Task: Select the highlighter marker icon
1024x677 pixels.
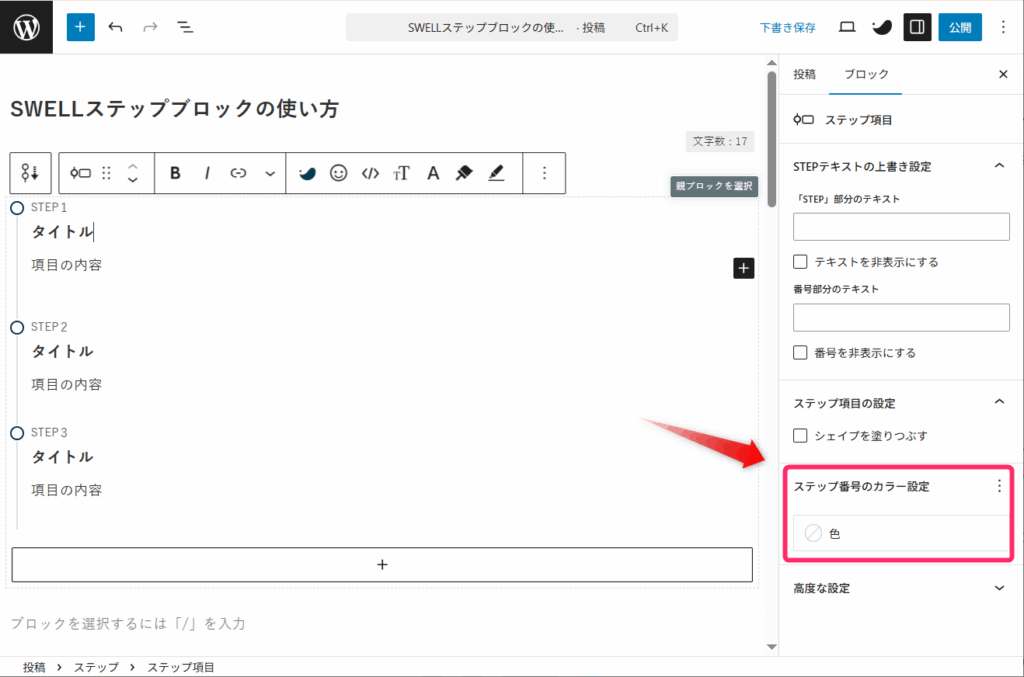Action: point(463,173)
